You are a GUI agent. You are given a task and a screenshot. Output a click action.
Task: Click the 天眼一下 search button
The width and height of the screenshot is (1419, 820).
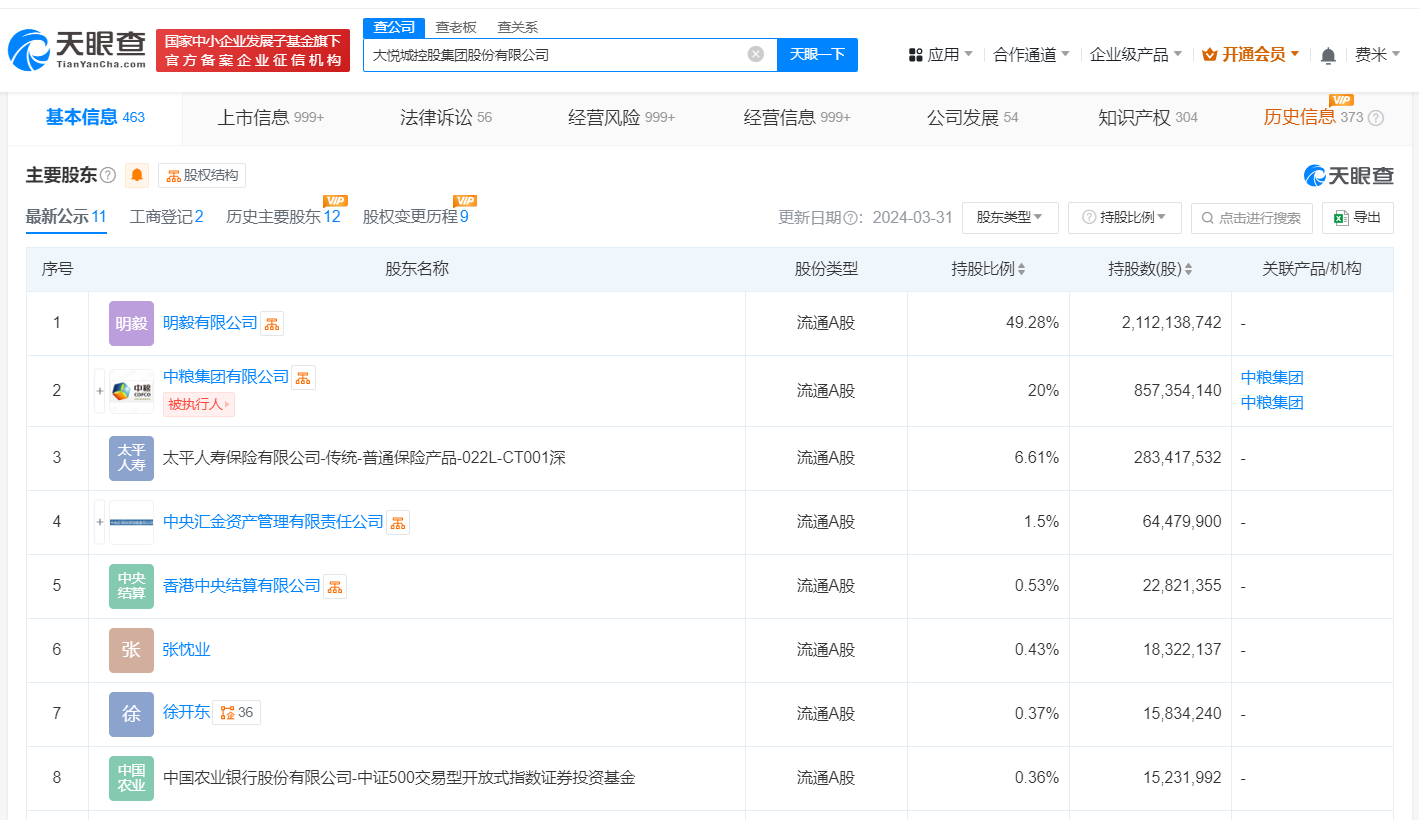click(817, 55)
